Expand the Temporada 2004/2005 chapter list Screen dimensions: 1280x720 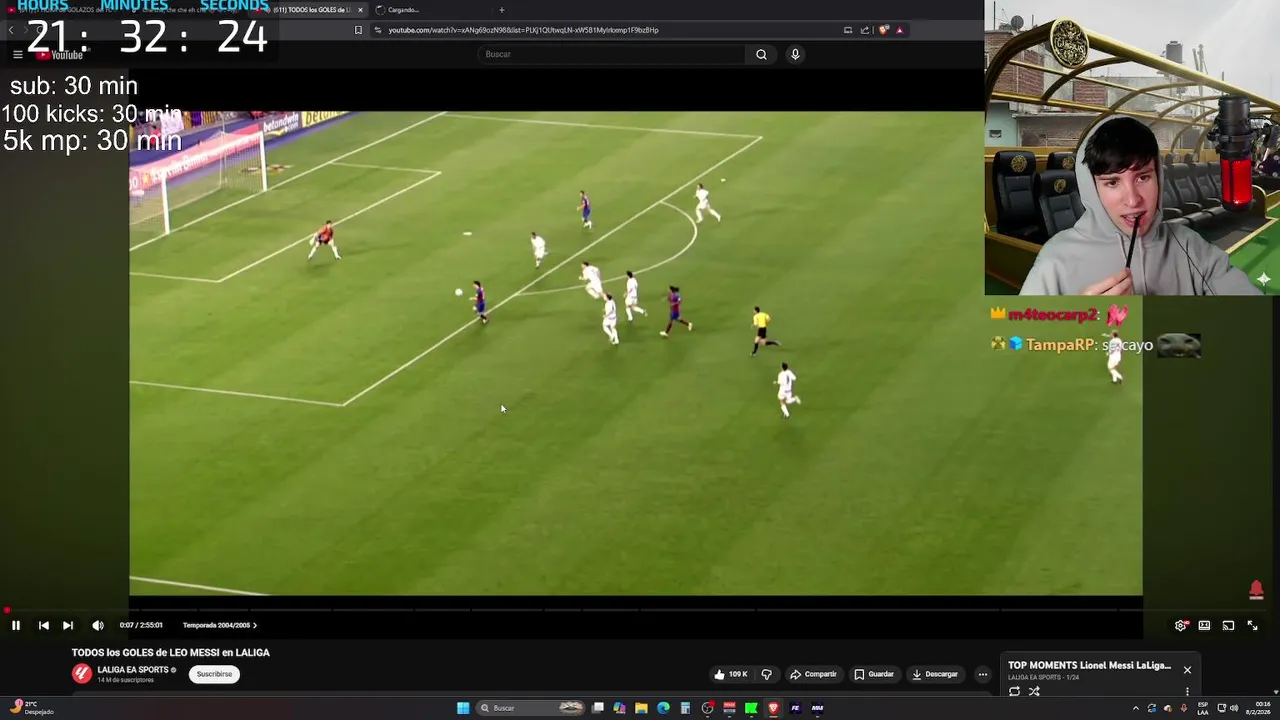[220, 625]
